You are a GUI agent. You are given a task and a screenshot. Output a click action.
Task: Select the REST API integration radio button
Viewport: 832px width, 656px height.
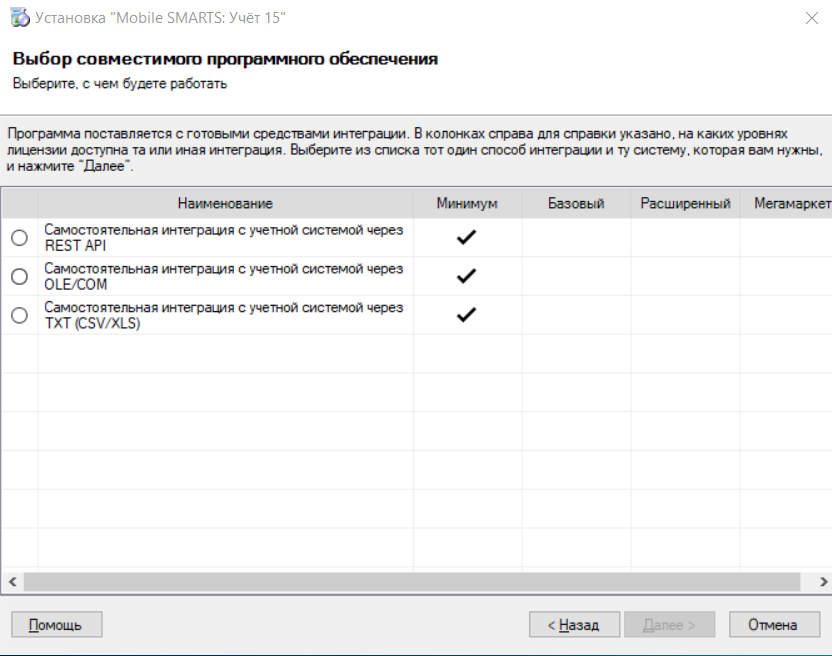tap(20, 237)
